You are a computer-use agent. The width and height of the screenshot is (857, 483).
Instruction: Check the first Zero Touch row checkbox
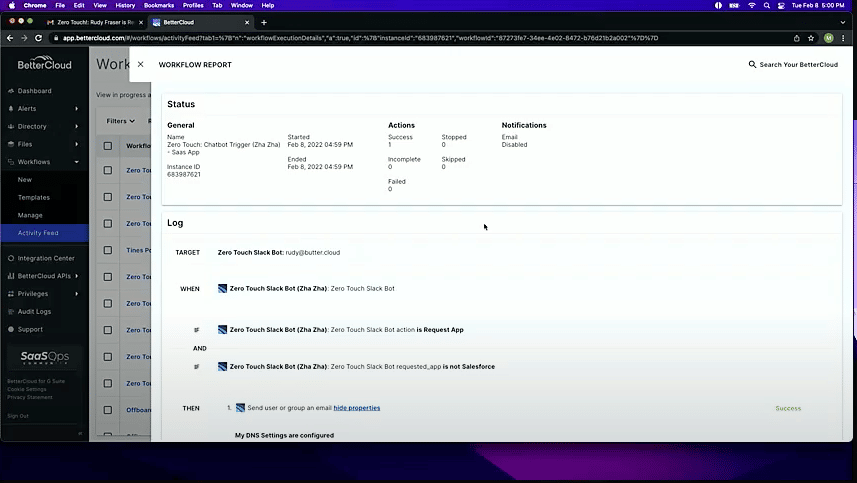108,170
